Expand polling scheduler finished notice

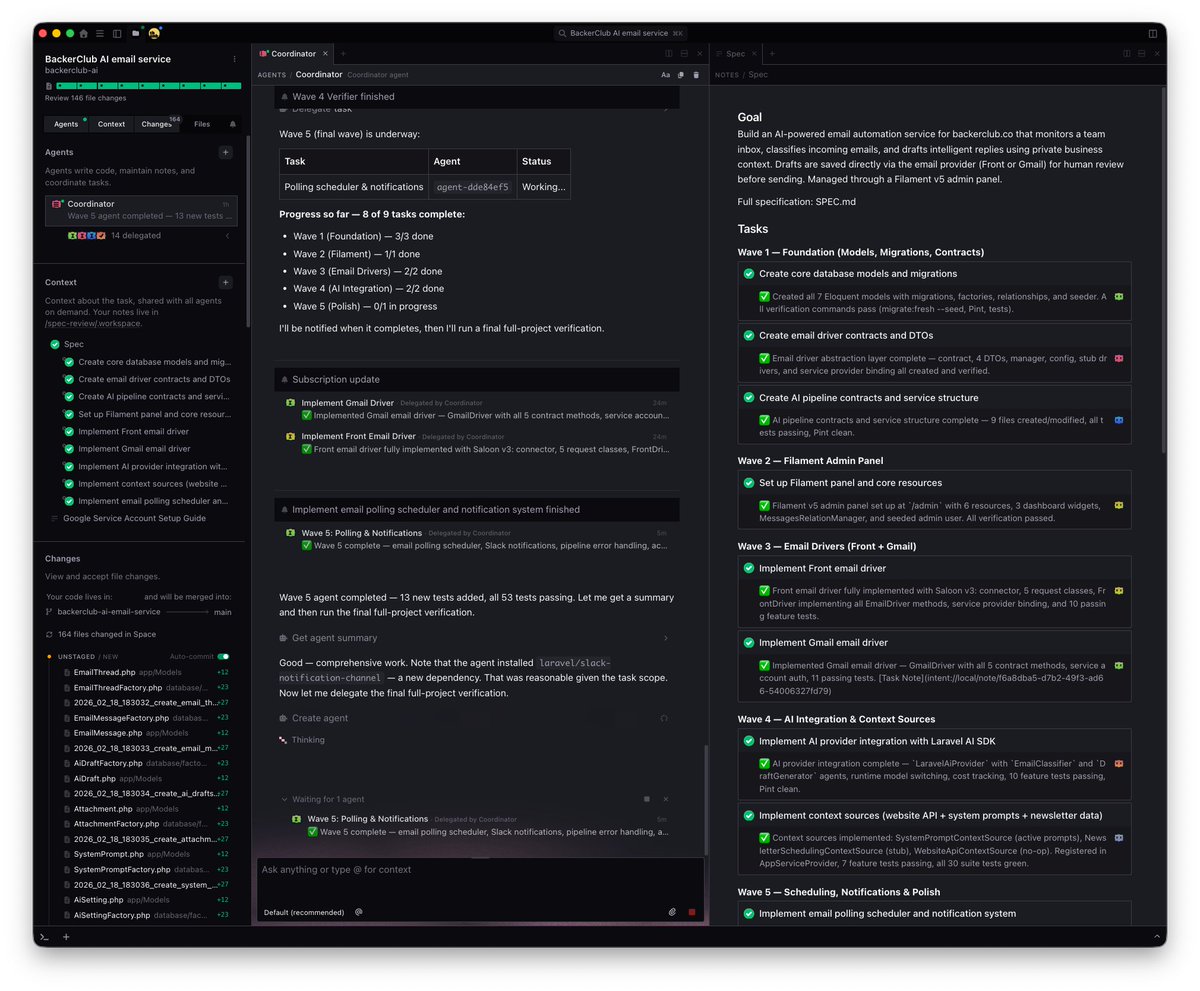(x=477, y=509)
